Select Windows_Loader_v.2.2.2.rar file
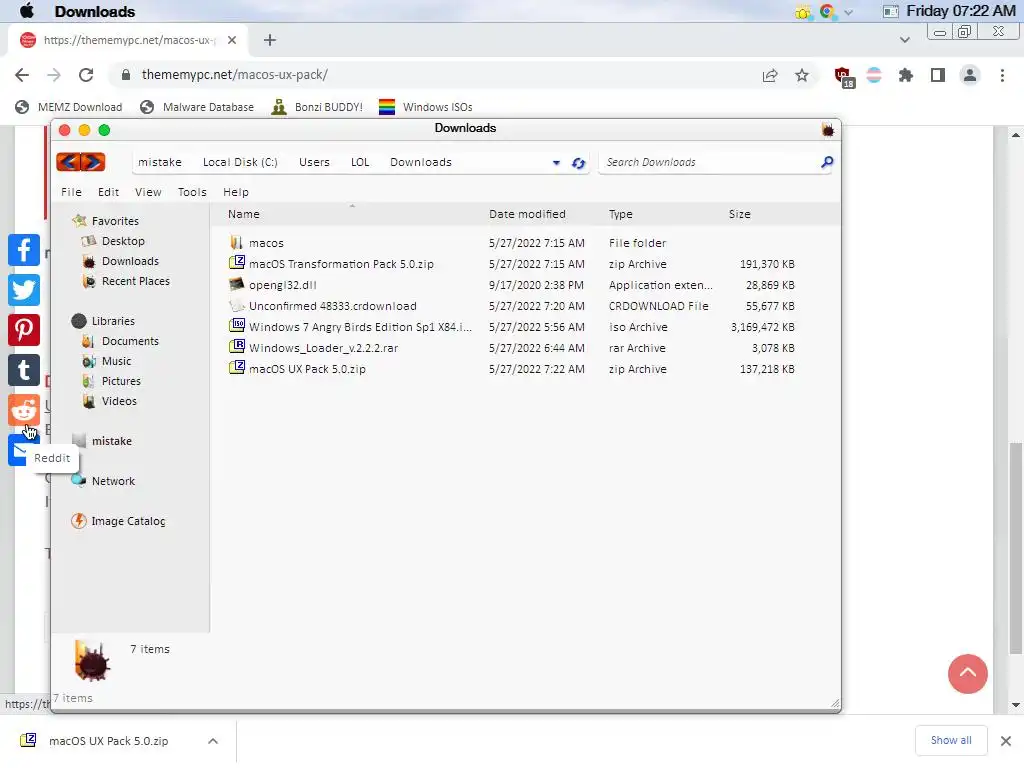This screenshot has width=1024, height=768. click(513, 348)
